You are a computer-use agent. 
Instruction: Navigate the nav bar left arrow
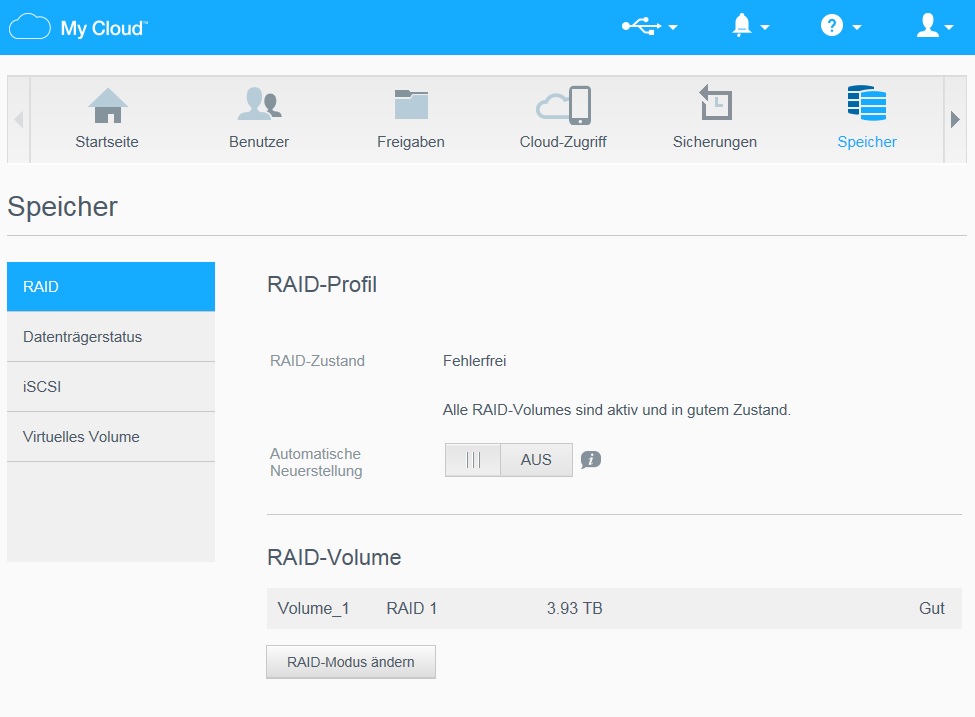tap(19, 119)
